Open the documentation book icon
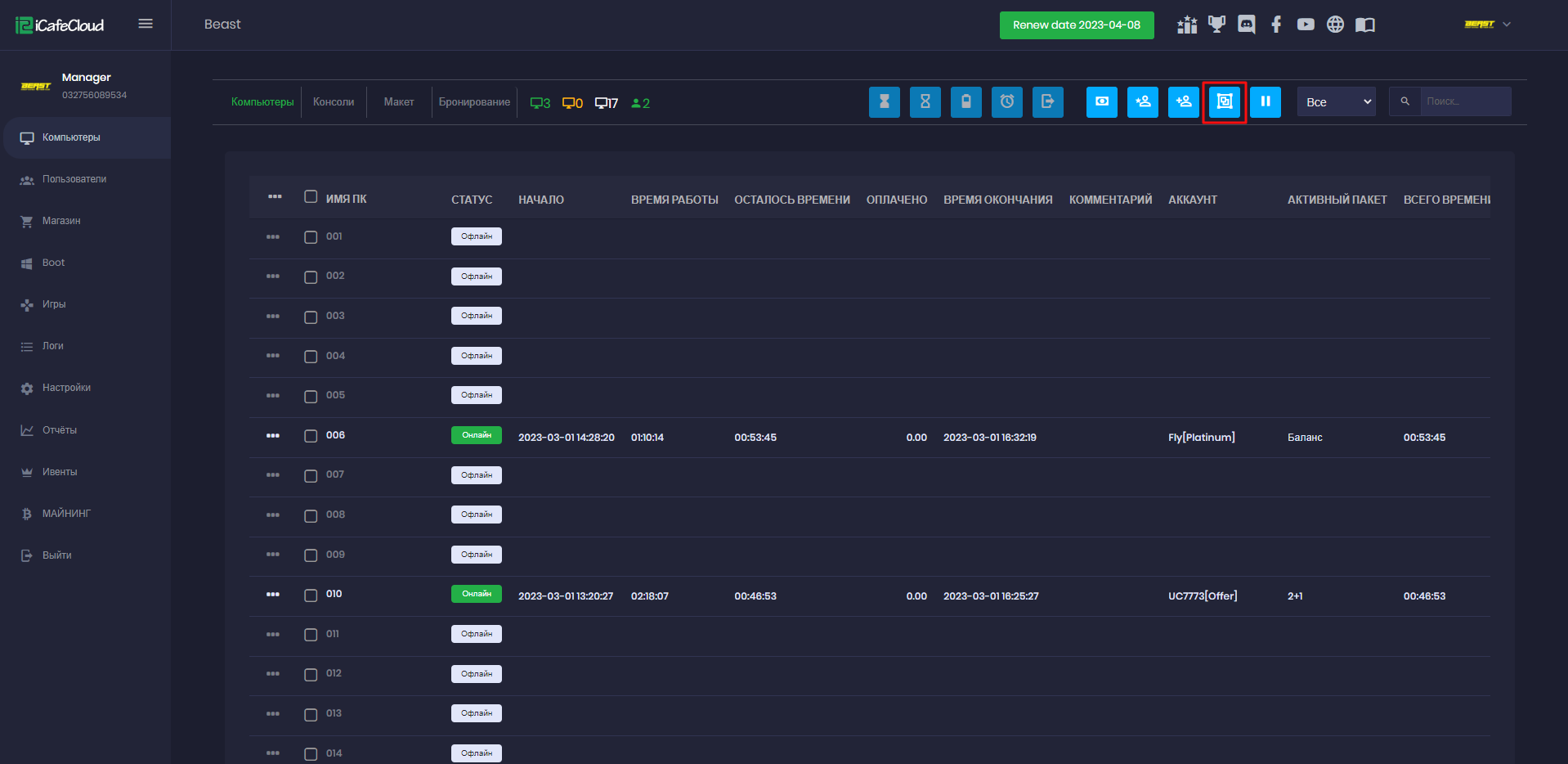Screen dimensions: 1568x764 pos(1364,25)
